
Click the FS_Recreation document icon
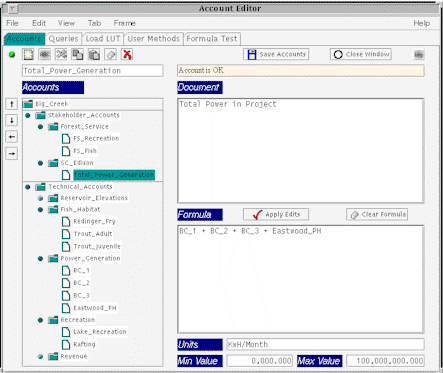click(x=66, y=139)
